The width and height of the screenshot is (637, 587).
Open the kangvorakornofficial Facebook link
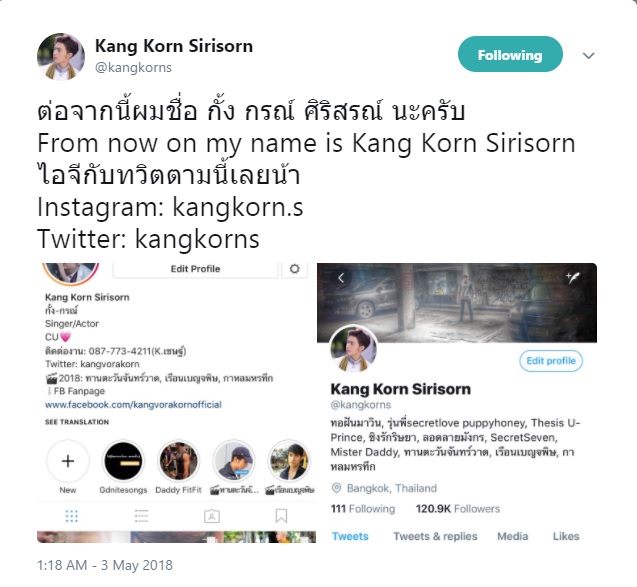(133, 405)
